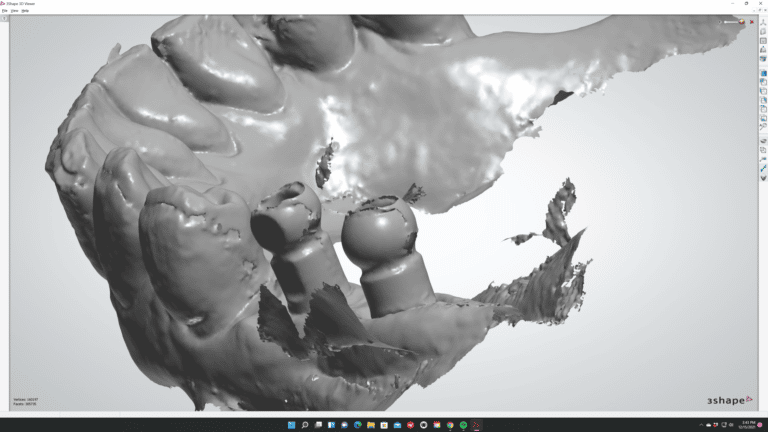Open the File menu
The width and height of the screenshot is (768, 432).
(x=4, y=10)
